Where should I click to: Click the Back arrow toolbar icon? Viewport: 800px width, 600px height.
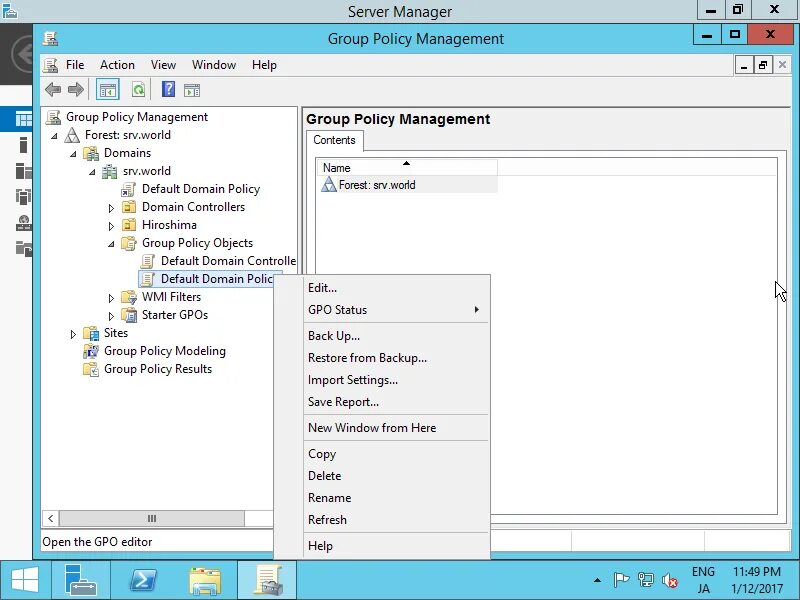tap(53, 90)
